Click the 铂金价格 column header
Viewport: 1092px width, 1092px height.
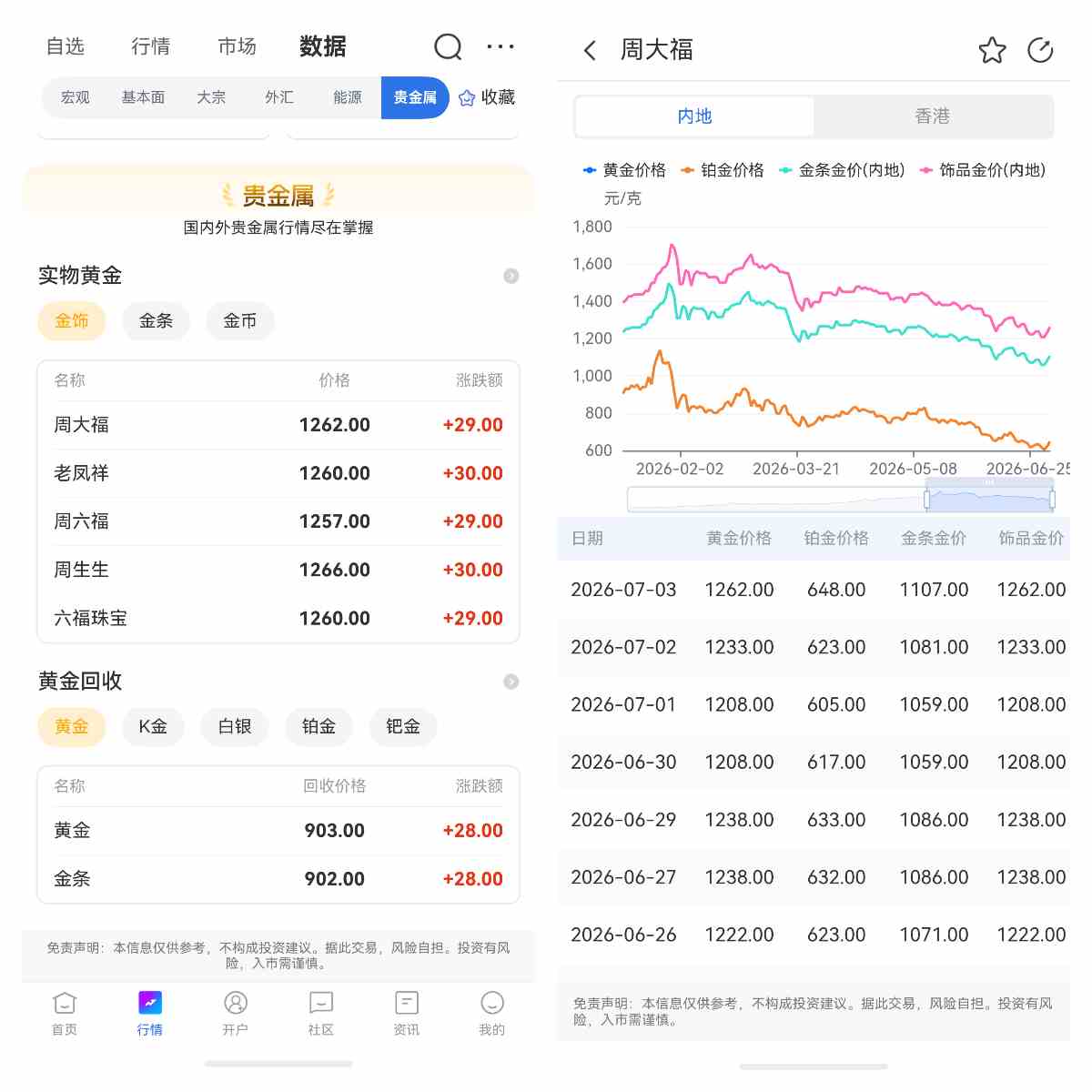[x=836, y=538]
